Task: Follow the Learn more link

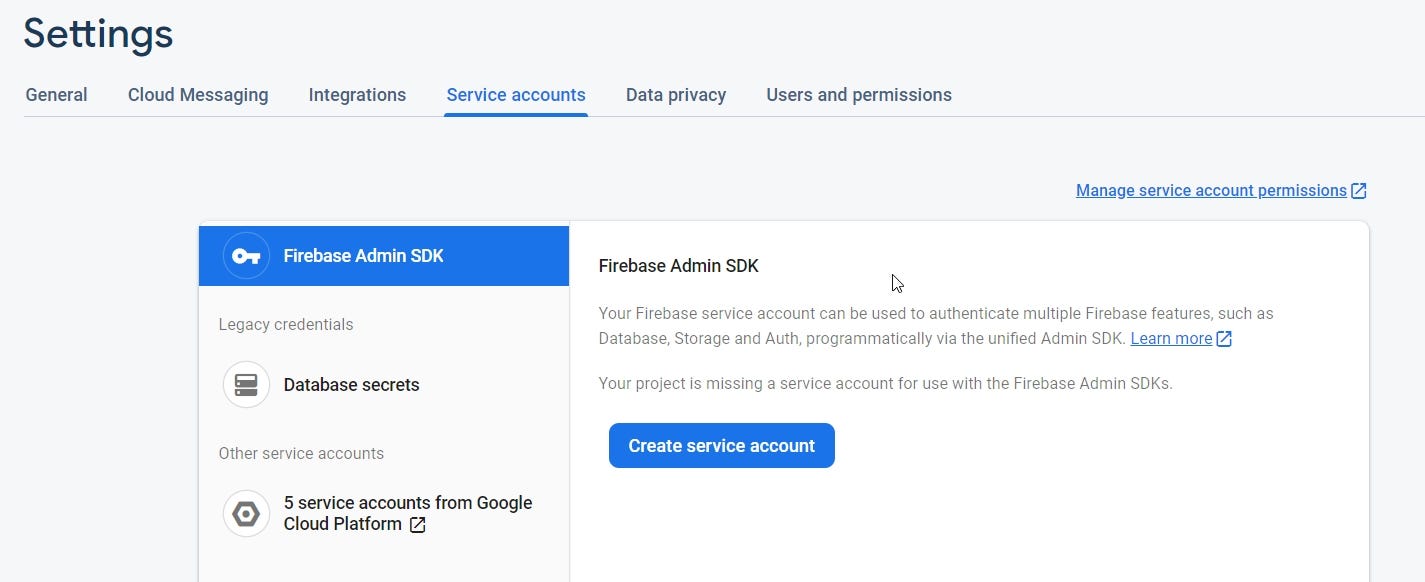Action: coord(1171,339)
